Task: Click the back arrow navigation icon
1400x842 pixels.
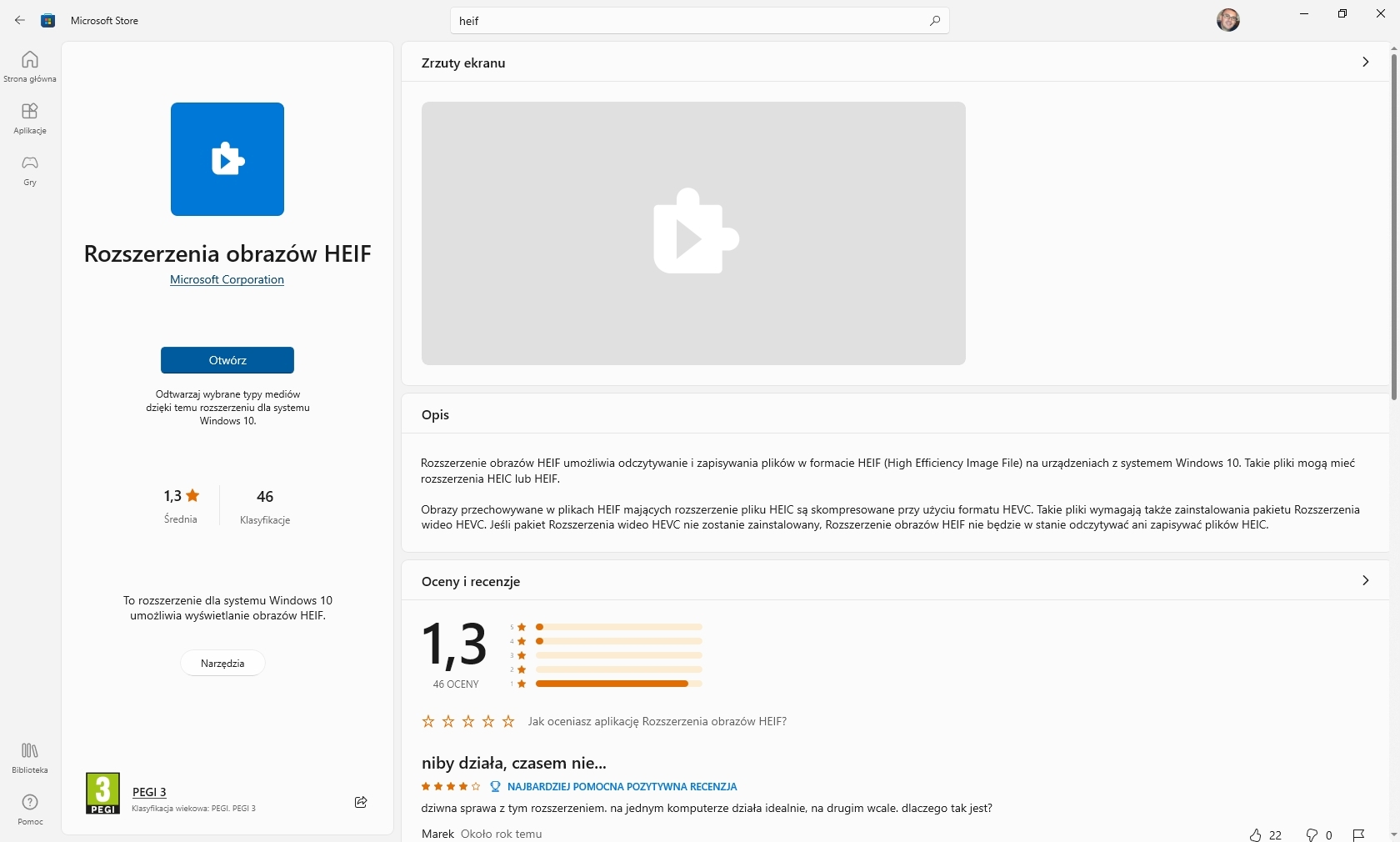Action: 20,21
